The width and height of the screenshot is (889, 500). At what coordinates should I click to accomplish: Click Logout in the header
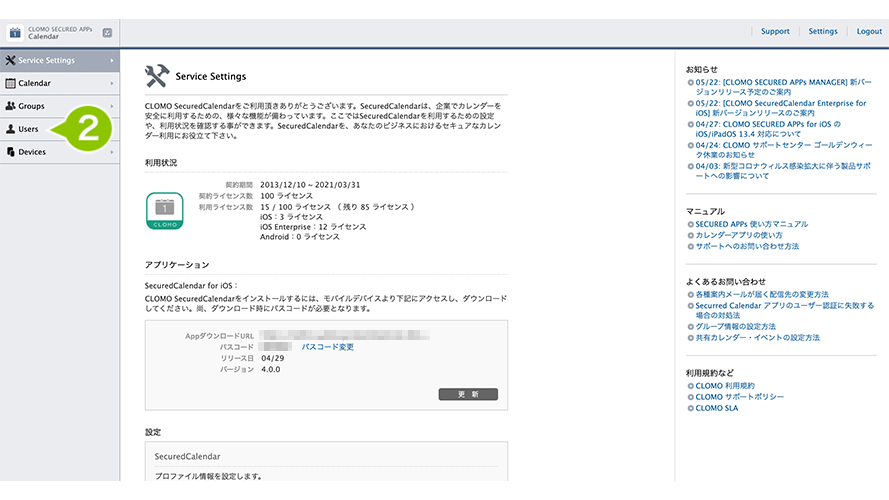click(x=869, y=31)
